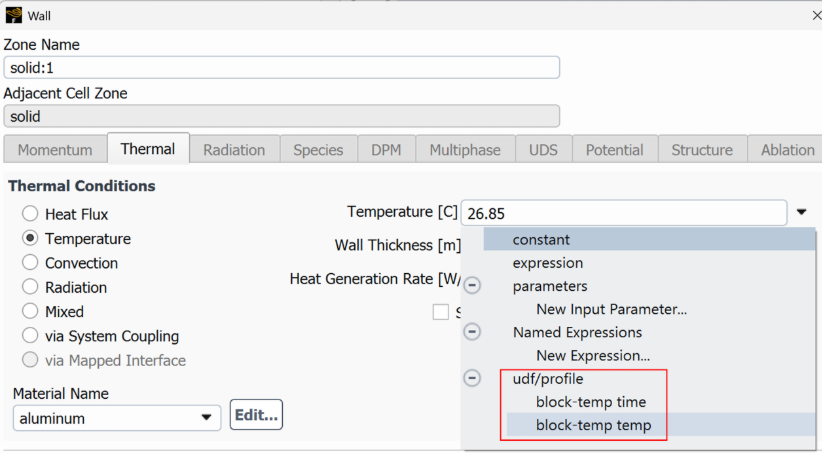
Task: Select the Mixed thermal condition
Action: coord(30,312)
